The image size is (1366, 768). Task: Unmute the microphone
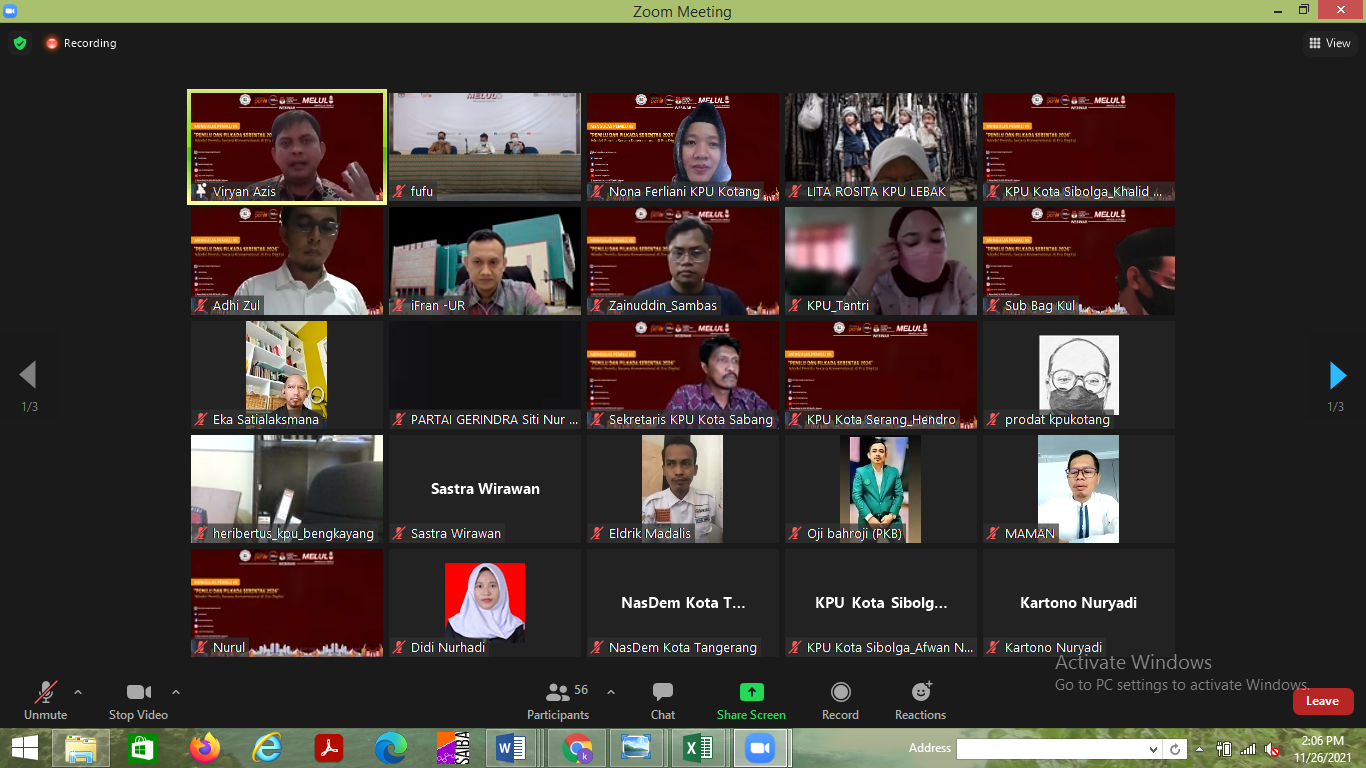click(45, 700)
